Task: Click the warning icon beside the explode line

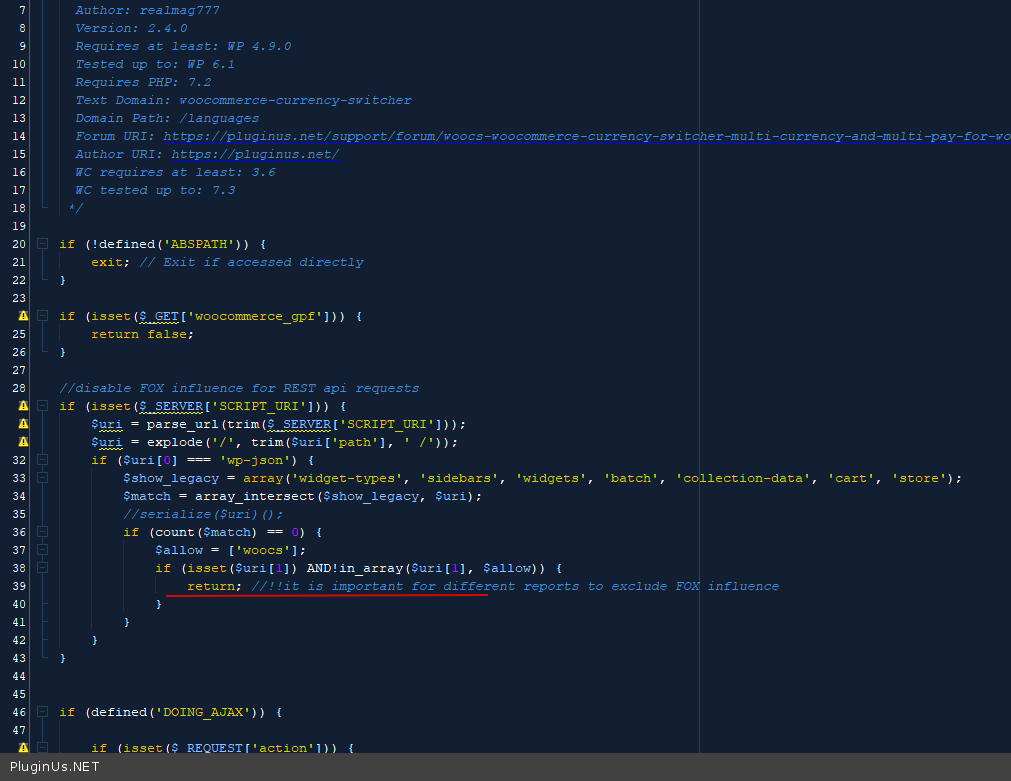Action: click(23, 442)
